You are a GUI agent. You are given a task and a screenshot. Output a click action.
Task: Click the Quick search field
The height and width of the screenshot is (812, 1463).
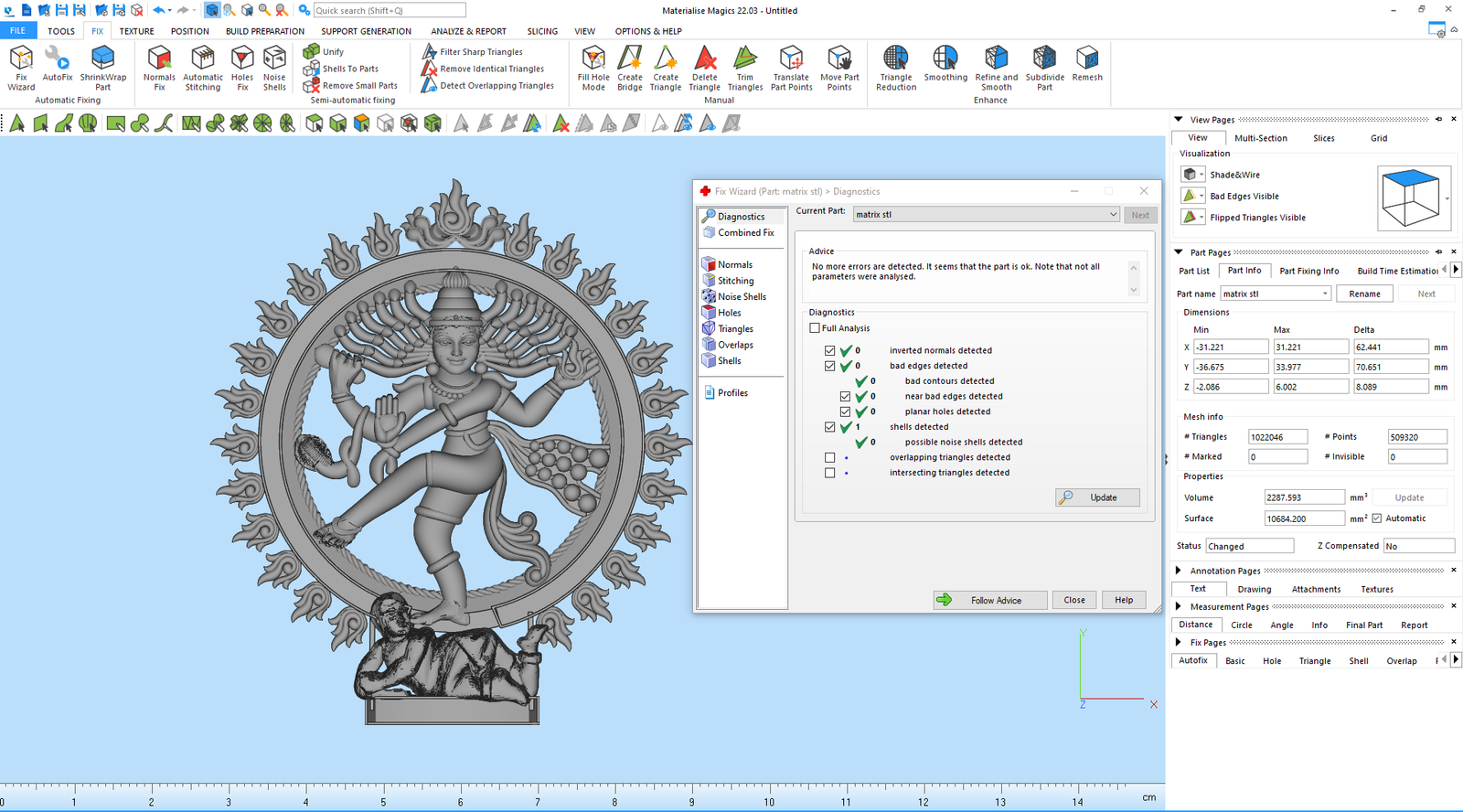[x=389, y=10]
